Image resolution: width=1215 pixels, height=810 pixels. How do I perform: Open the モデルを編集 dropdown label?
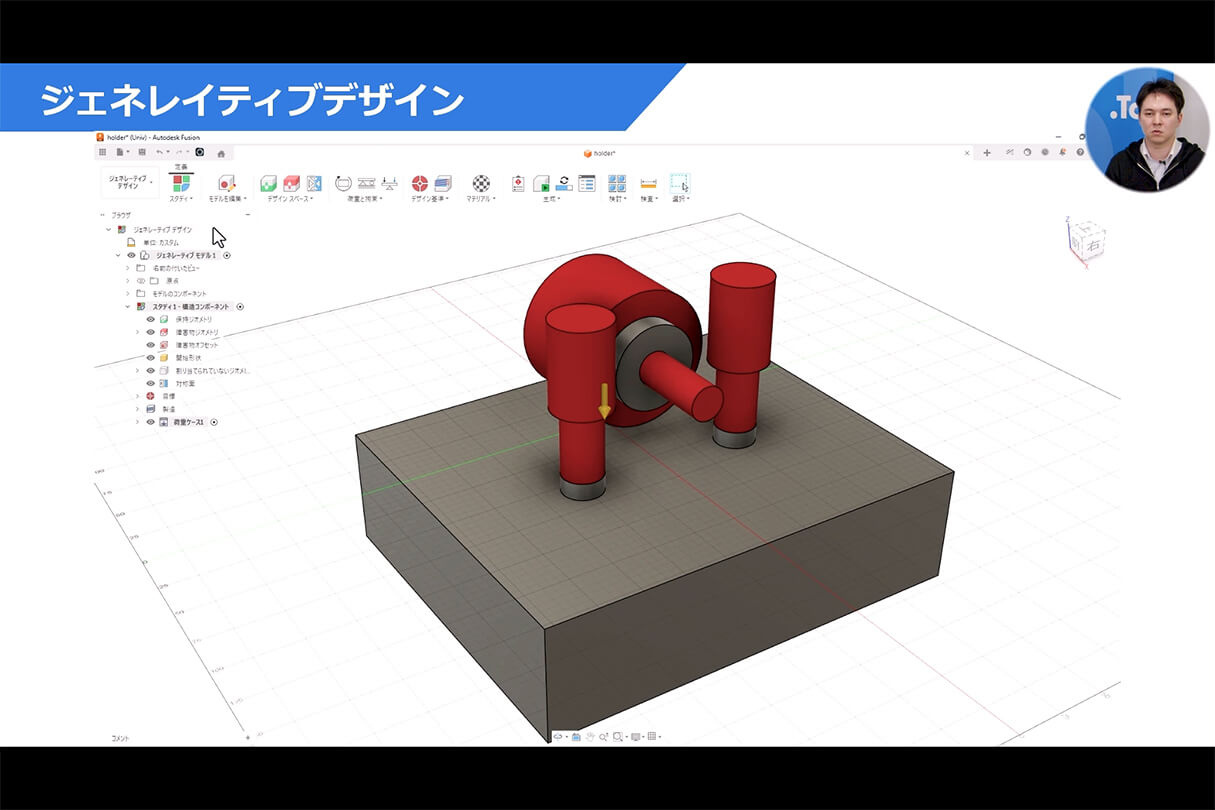coord(227,199)
